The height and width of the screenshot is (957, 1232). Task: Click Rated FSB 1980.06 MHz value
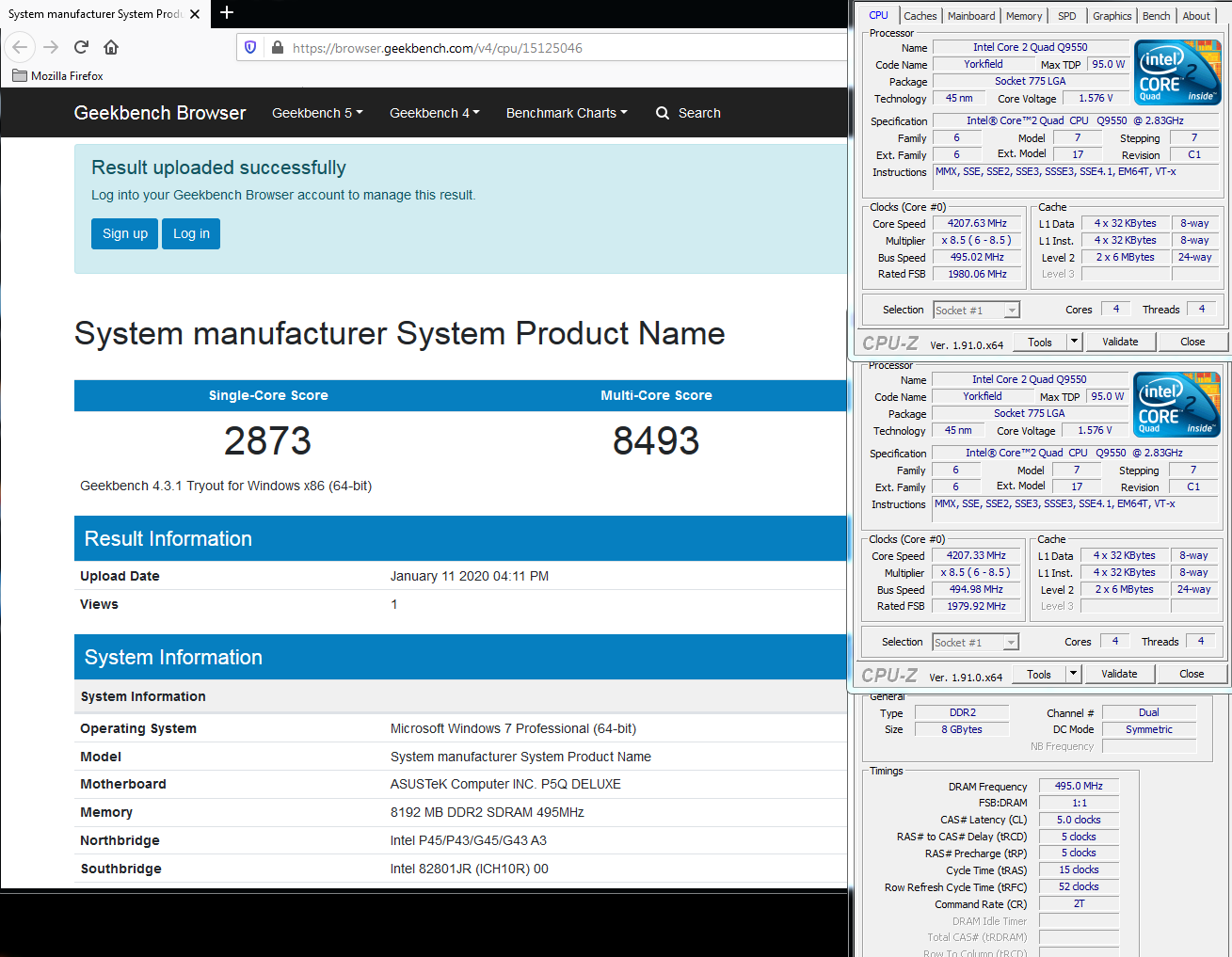pyautogui.click(x=978, y=274)
